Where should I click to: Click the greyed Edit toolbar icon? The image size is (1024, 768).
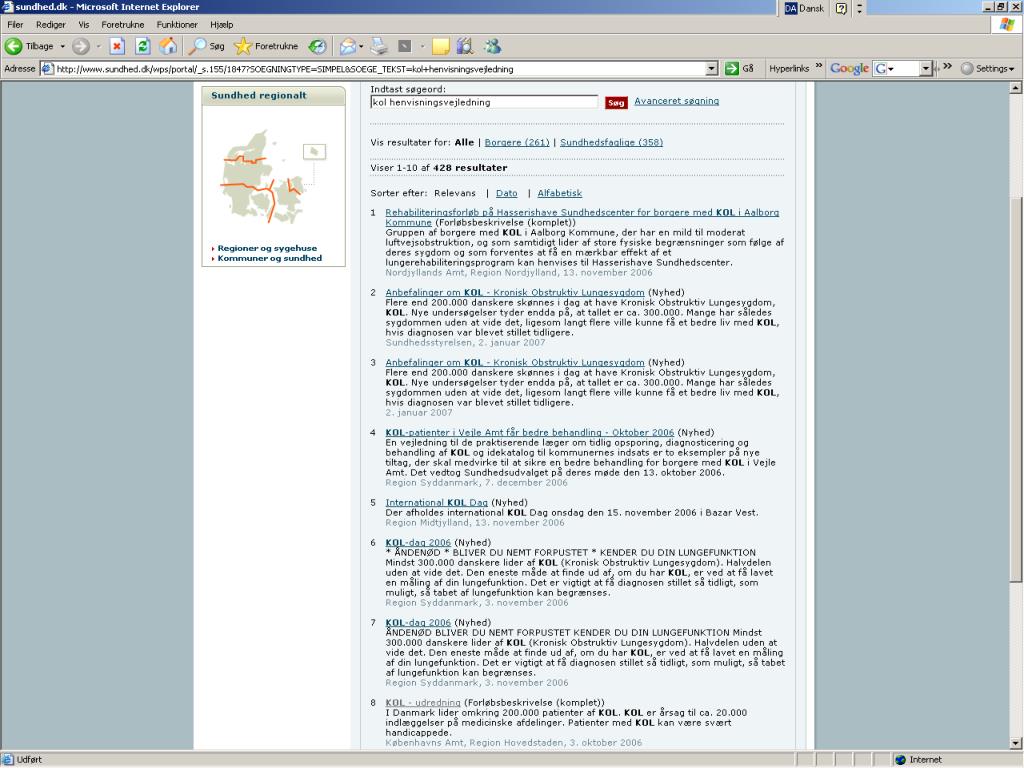405,46
